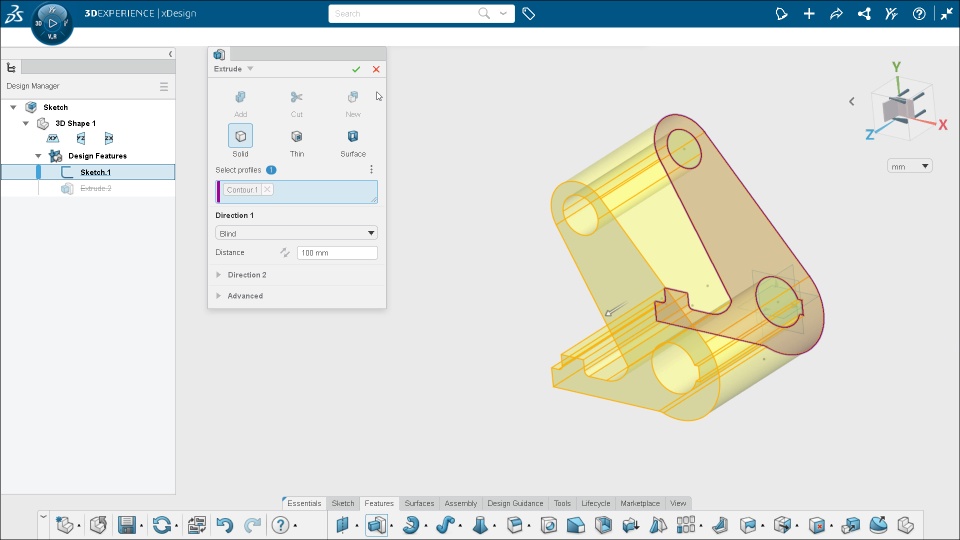Collapse the Design Features node

38,156
